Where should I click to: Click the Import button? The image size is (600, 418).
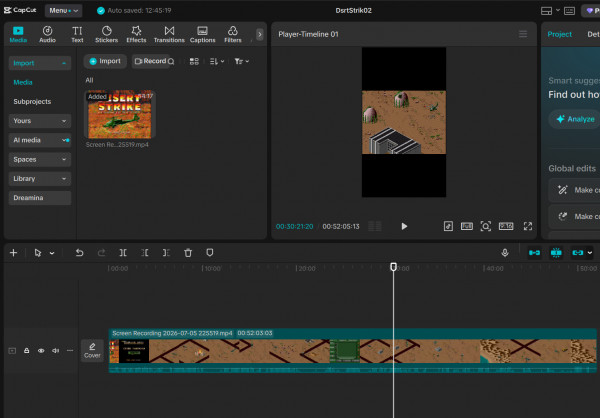(x=105, y=61)
